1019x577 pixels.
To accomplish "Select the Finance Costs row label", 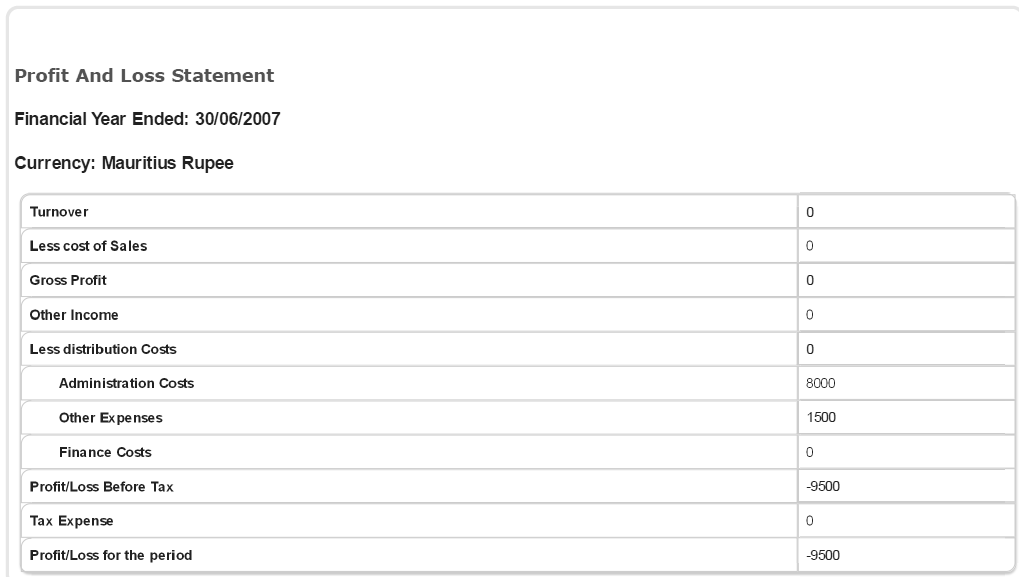I will pos(105,452).
